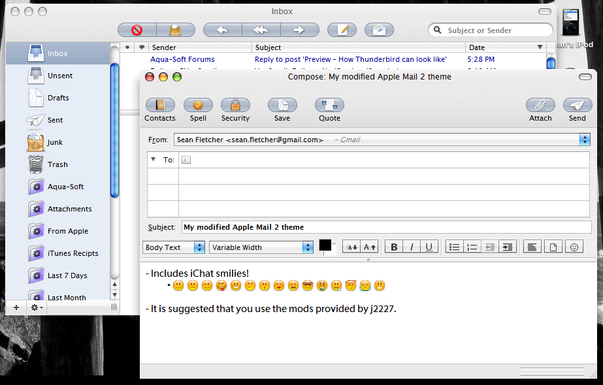Open the text color black swatch

tap(325, 245)
